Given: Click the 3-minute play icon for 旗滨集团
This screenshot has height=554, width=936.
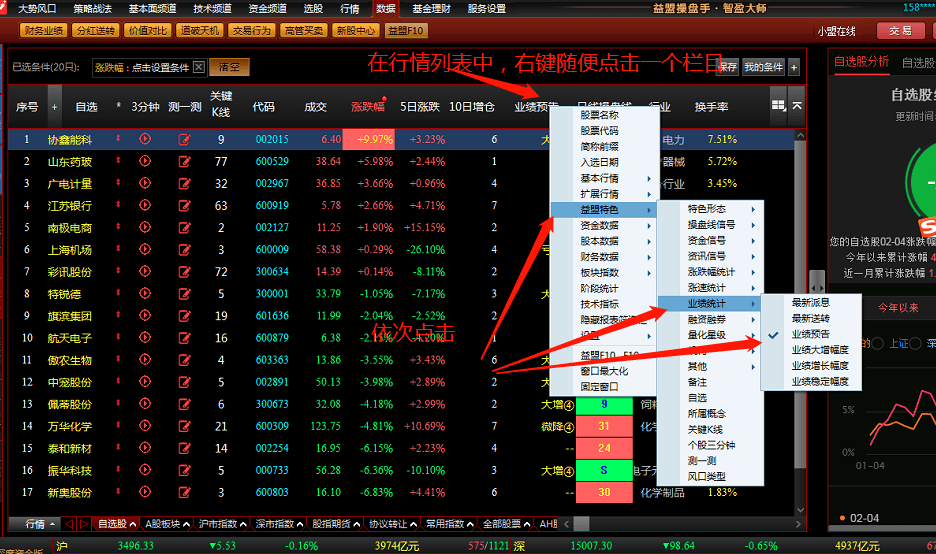Looking at the screenshot, I should point(144,316).
